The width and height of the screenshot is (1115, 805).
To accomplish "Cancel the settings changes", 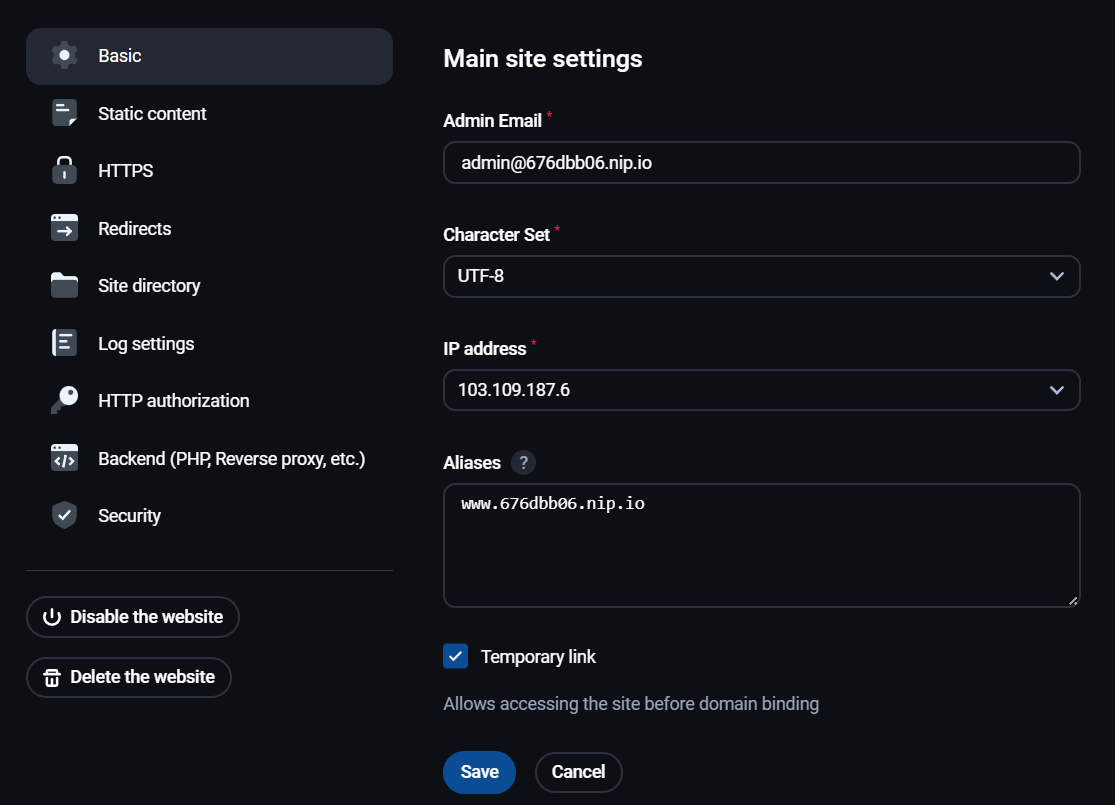I will tap(578, 772).
